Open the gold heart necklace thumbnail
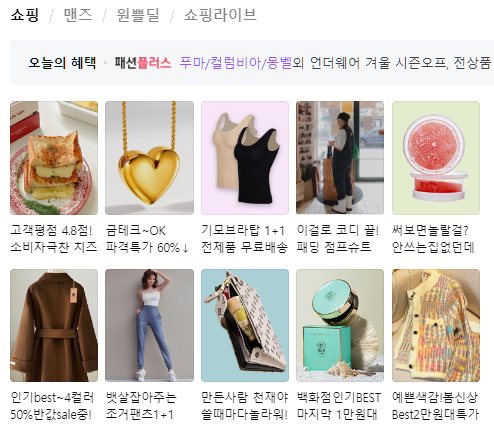The image size is (494, 430). (149, 158)
